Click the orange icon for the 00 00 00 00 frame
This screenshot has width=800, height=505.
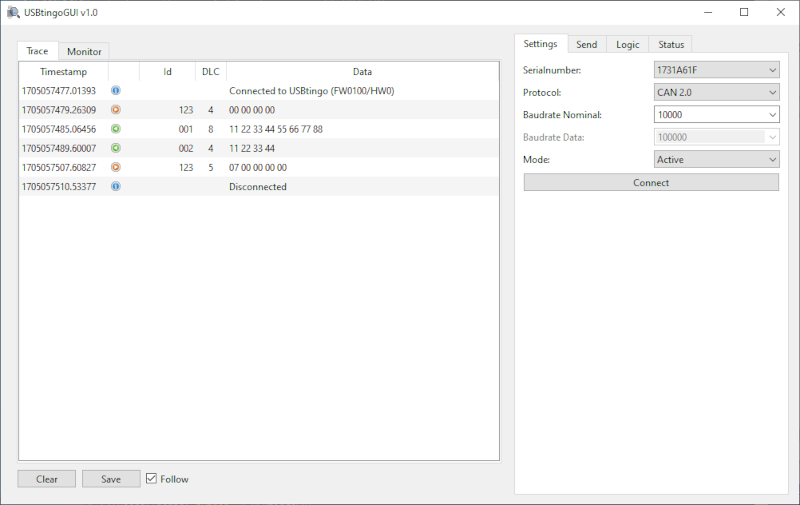pyautogui.click(x=115, y=110)
